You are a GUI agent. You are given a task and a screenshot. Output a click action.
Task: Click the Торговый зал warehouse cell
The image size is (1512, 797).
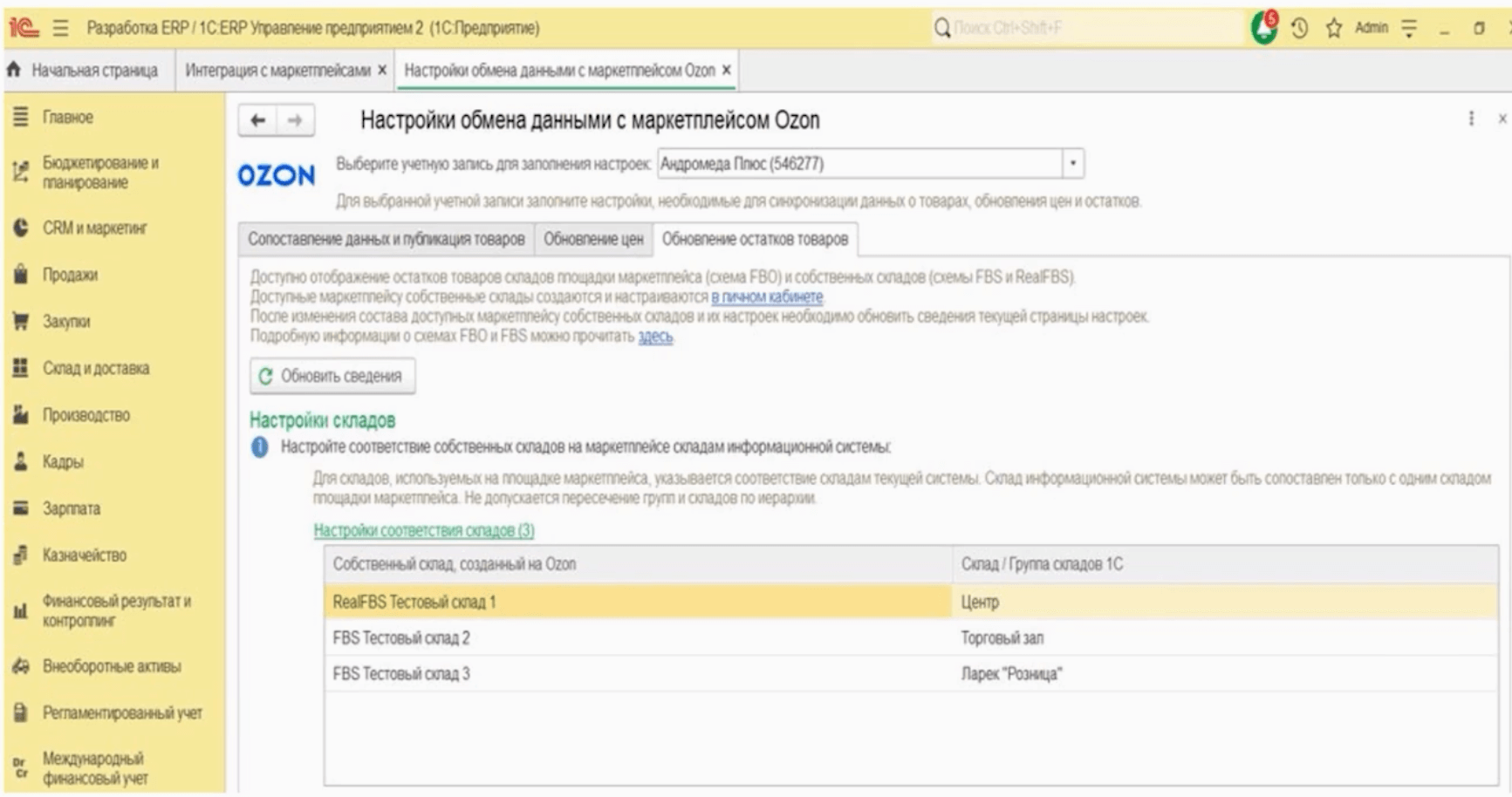pos(1225,637)
